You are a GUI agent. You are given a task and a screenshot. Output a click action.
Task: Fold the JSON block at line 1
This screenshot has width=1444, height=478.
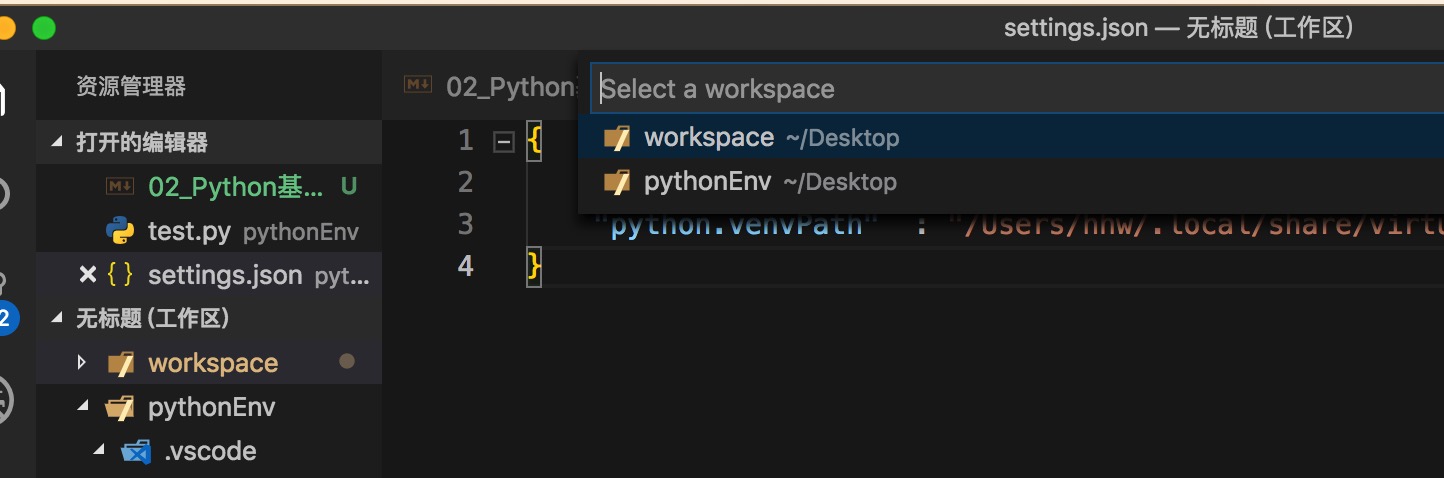coord(504,142)
